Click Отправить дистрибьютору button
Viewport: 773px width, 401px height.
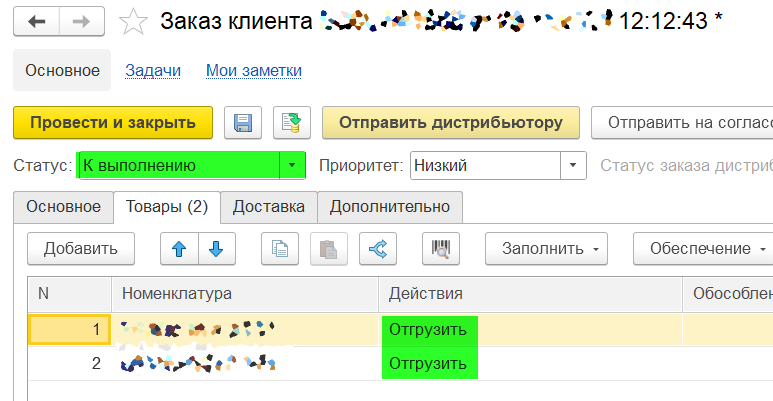click(x=451, y=122)
